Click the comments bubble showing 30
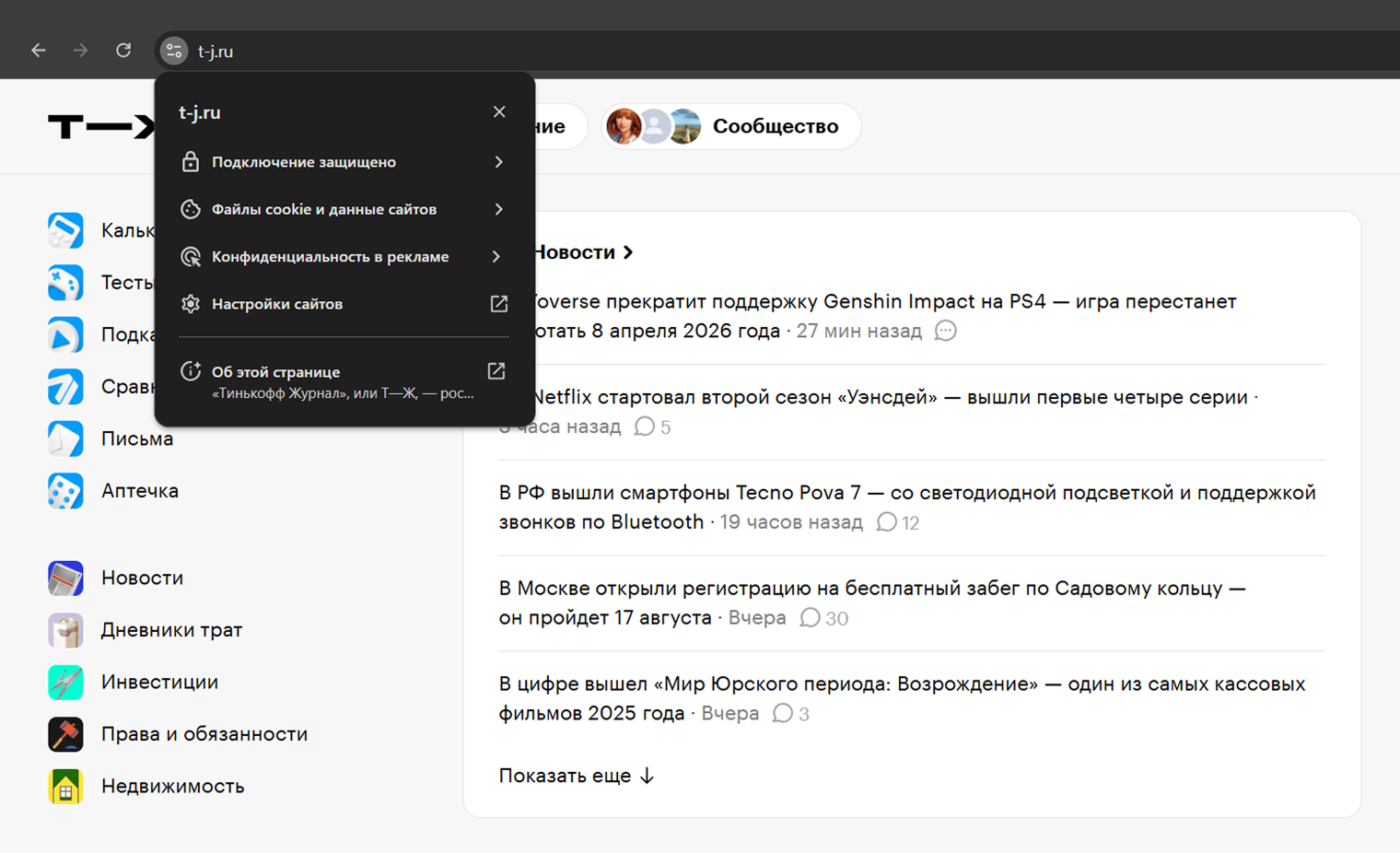The height and width of the screenshot is (853, 1400). click(x=824, y=618)
